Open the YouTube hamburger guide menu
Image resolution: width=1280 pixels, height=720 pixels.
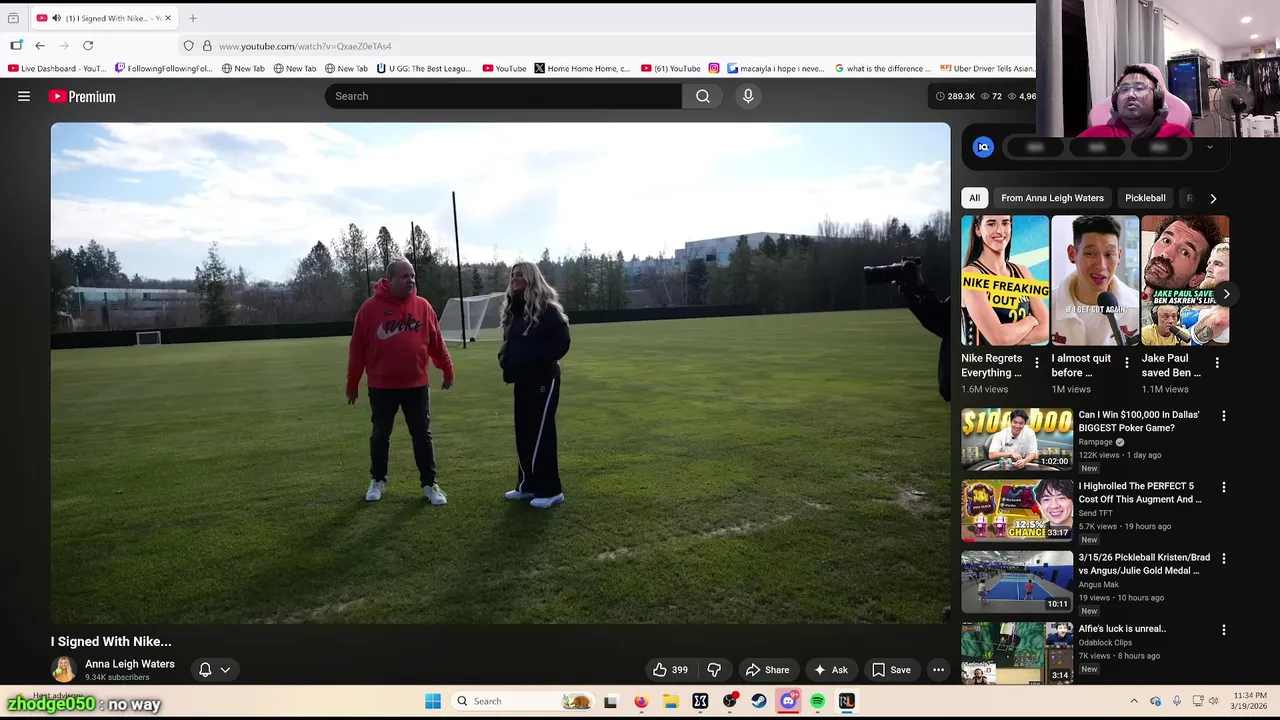point(24,96)
